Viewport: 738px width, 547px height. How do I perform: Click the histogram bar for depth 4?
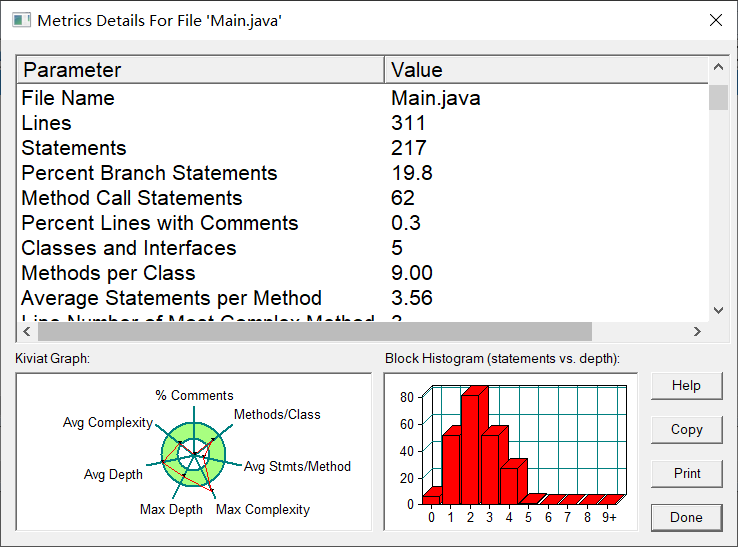[x=509, y=486]
